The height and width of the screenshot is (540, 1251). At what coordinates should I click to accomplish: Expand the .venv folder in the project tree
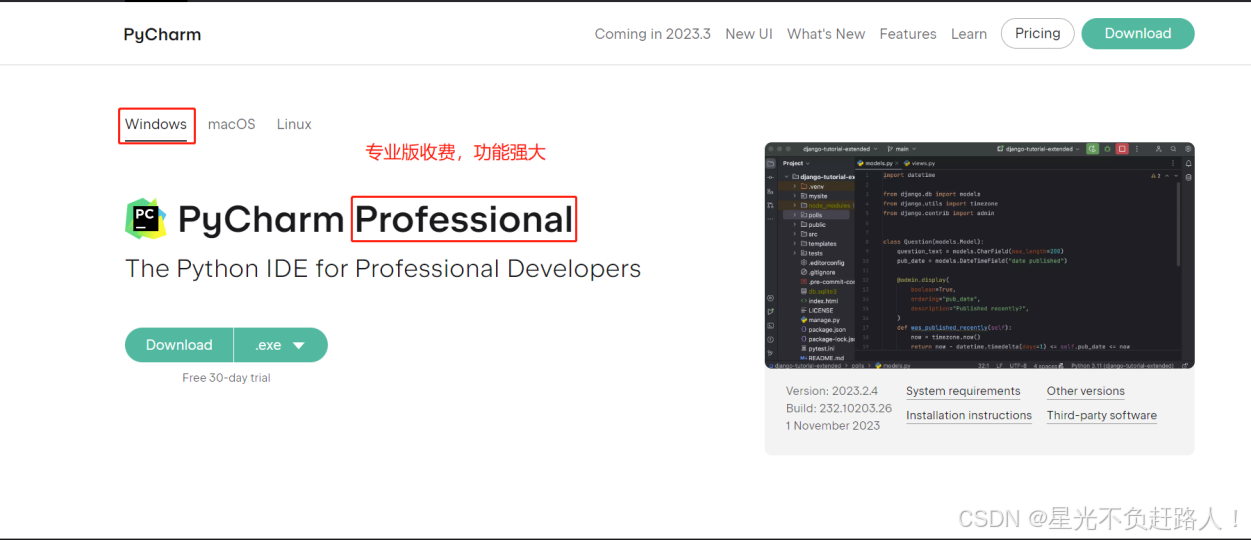coord(794,186)
